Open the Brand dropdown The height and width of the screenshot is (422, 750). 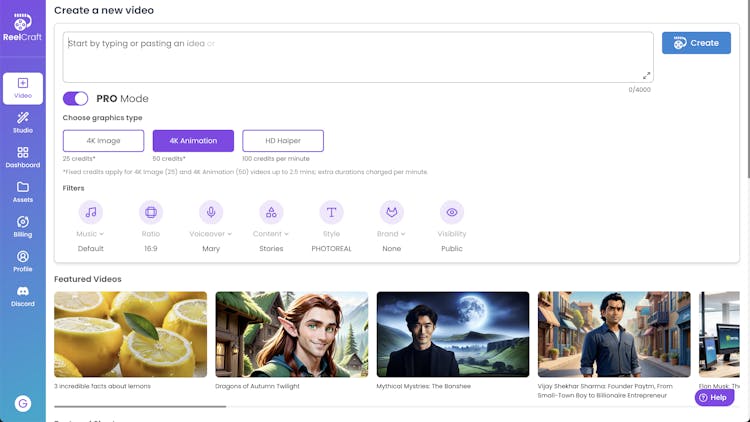(391, 234)
